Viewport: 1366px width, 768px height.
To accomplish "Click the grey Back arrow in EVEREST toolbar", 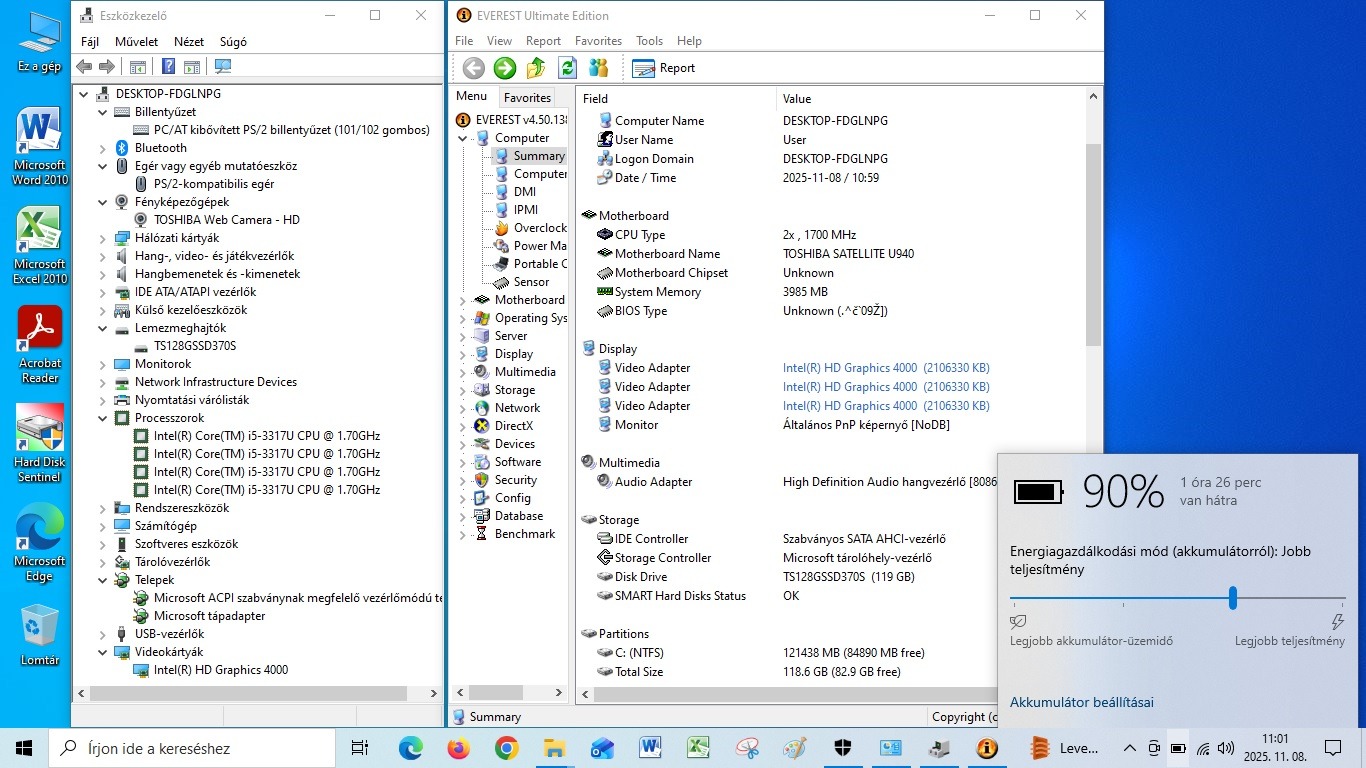I will click(474, 68).
